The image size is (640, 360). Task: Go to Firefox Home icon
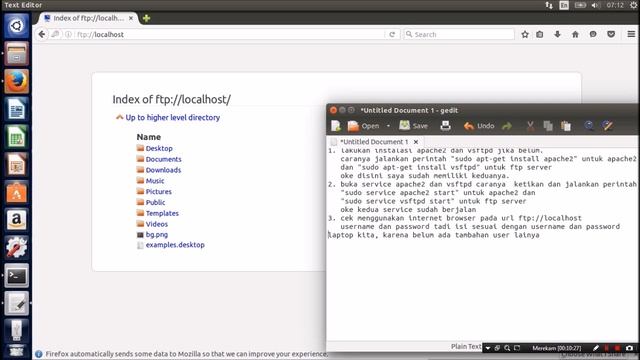click(575, 34)
